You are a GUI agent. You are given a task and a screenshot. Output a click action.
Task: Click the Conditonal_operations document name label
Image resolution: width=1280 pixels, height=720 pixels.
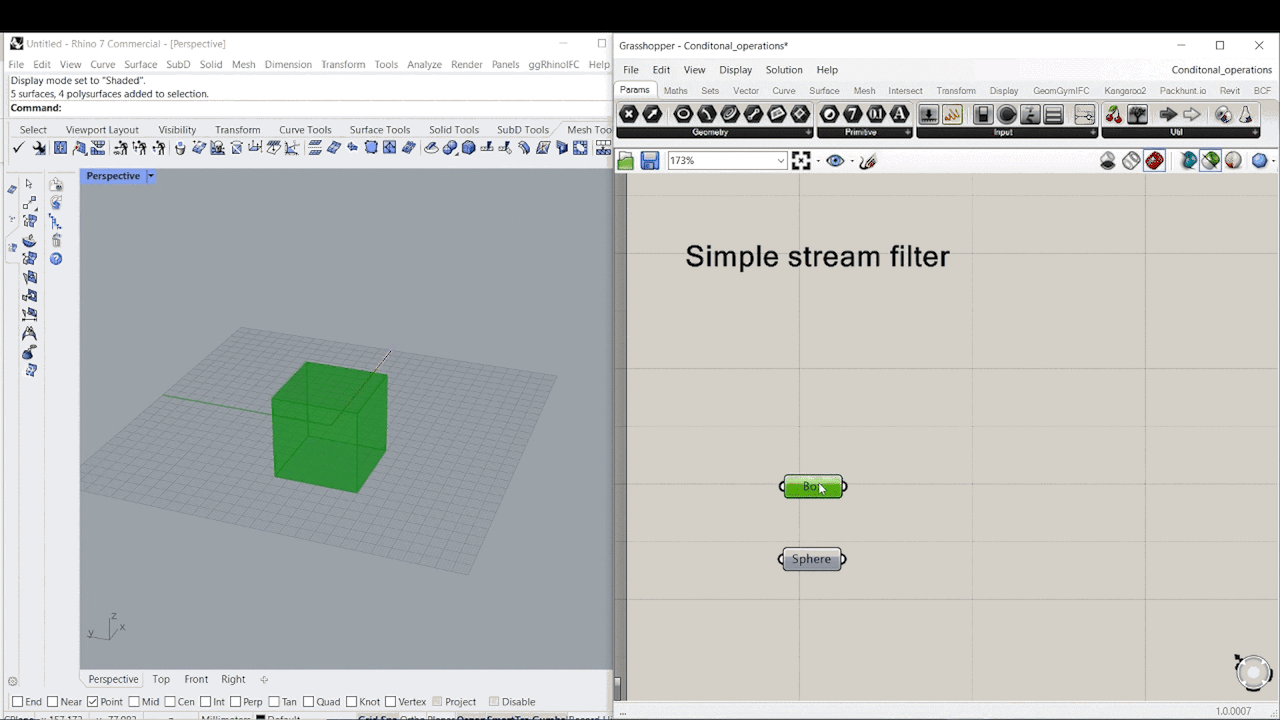click(1221, 70)
